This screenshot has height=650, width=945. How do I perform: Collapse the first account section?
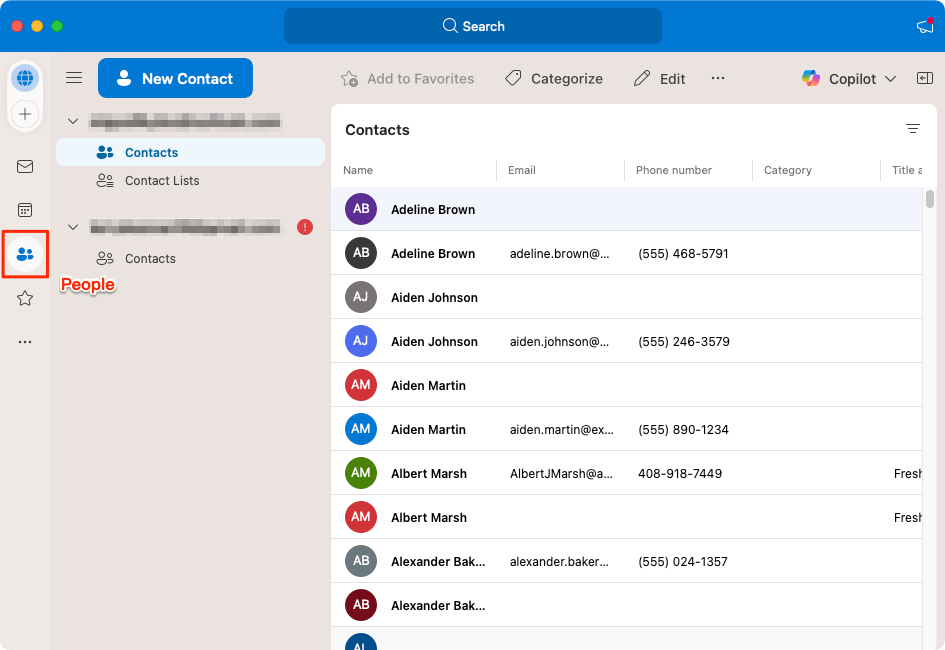tap(73, 120)
